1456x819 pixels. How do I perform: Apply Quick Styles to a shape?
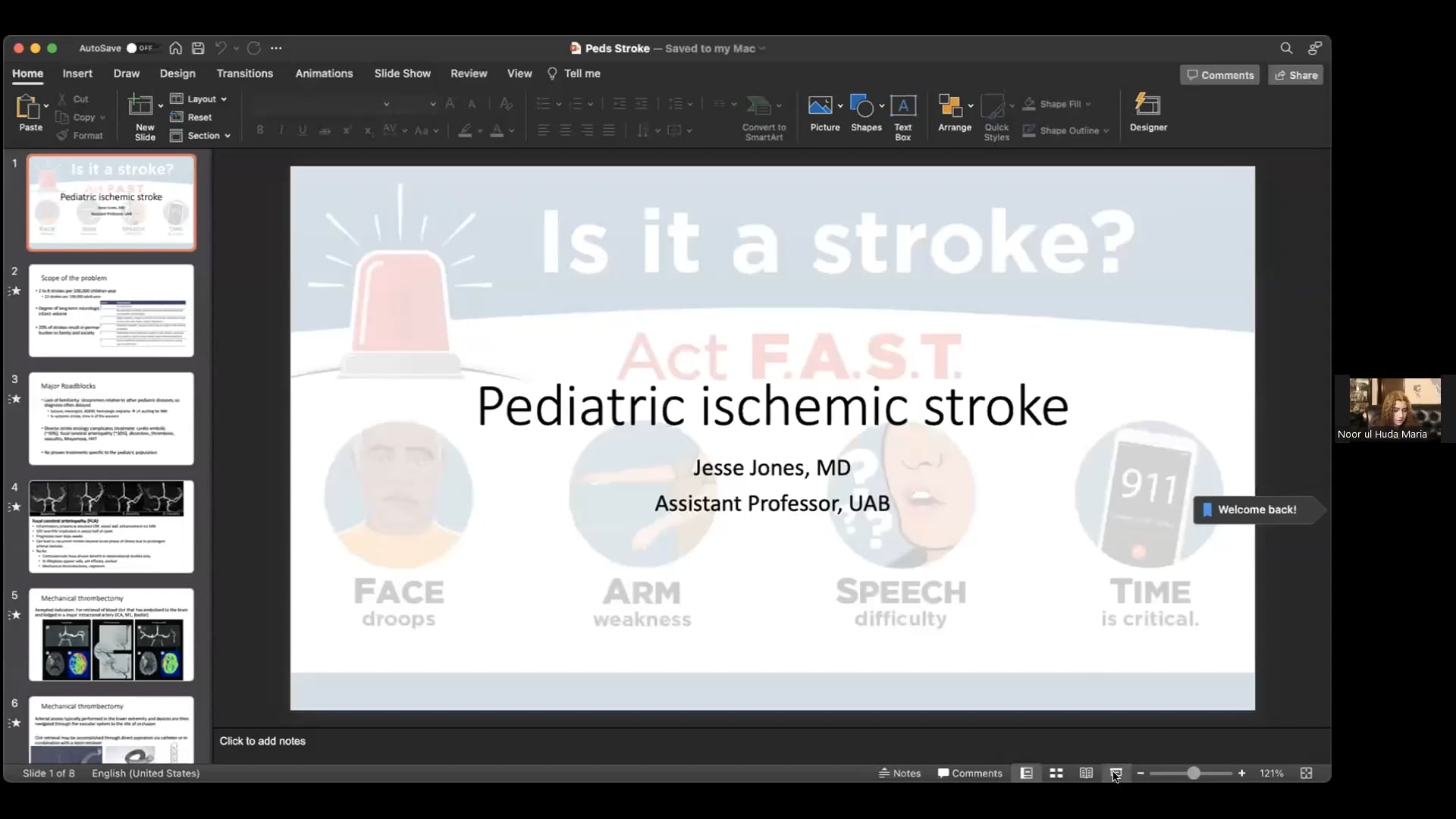pyautogui.click(x=997, y=115)
